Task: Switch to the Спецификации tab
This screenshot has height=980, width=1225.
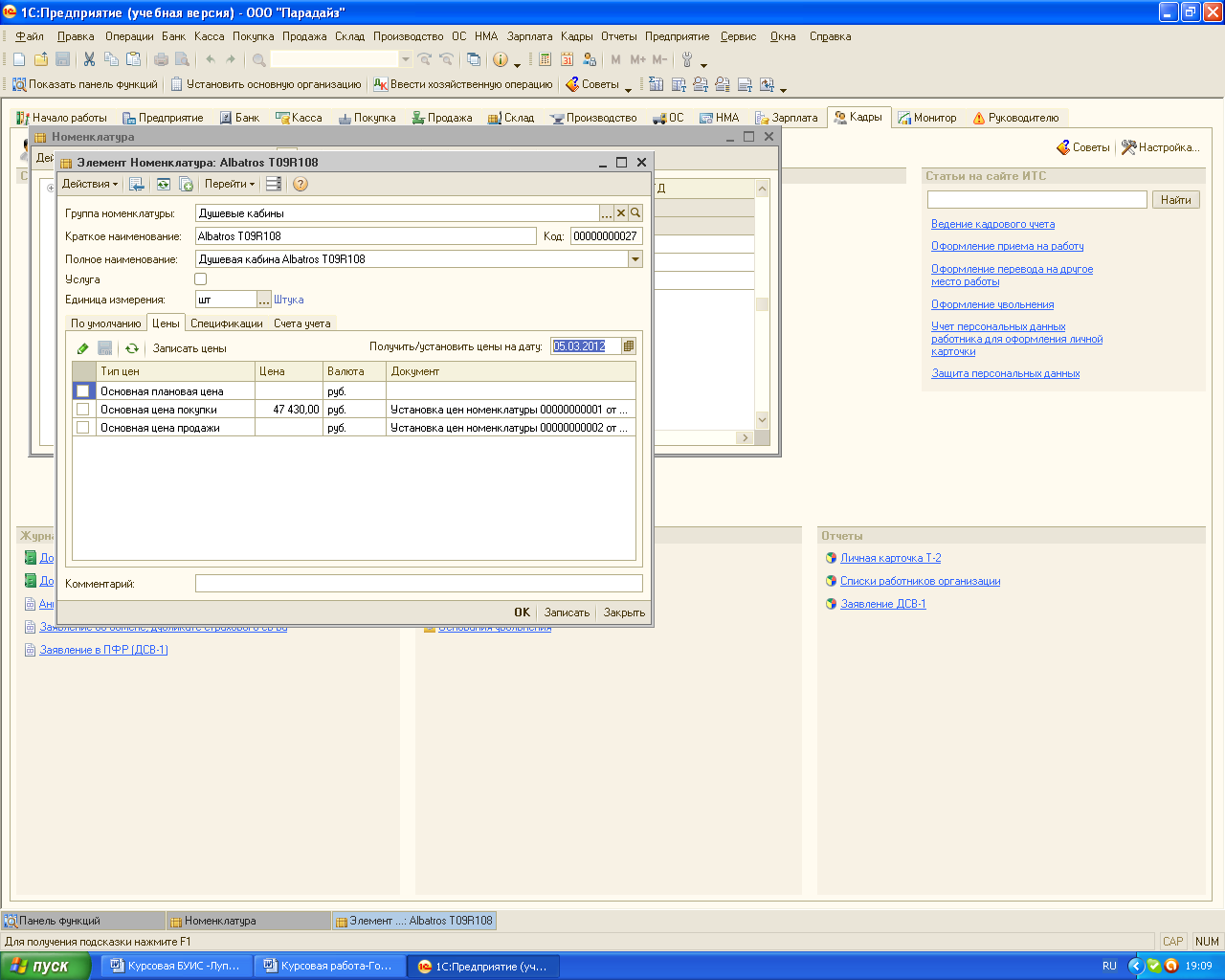Action: [226, 323]
